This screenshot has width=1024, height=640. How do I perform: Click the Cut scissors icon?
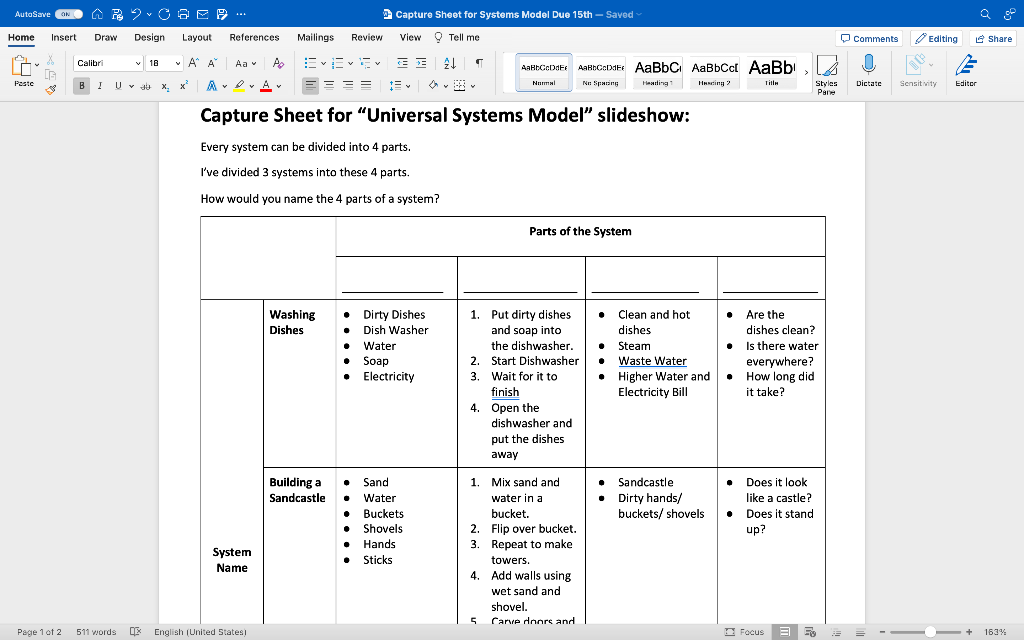pos(50,61)
